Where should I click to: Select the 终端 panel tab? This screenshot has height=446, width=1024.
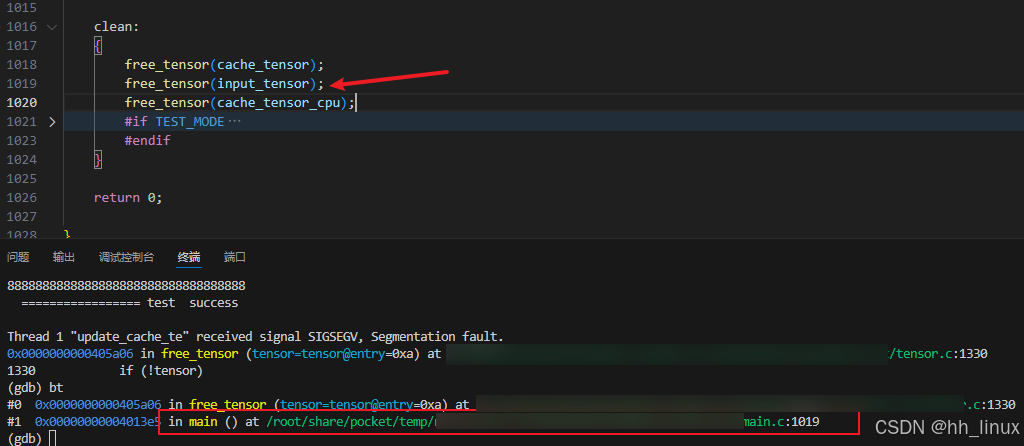point(189,257)
